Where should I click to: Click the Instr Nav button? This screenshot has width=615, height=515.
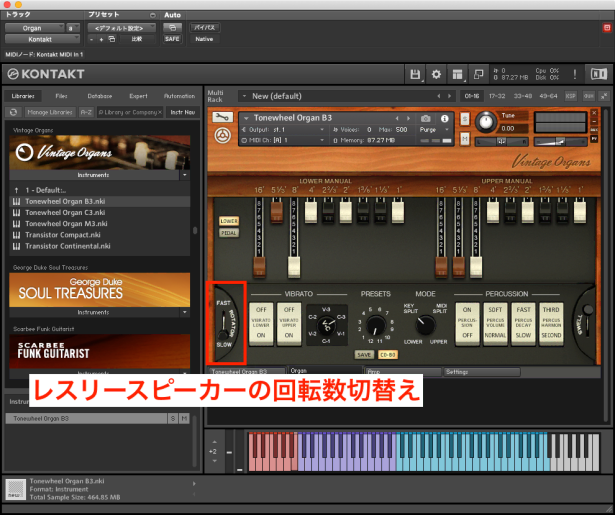click(182, 112)
